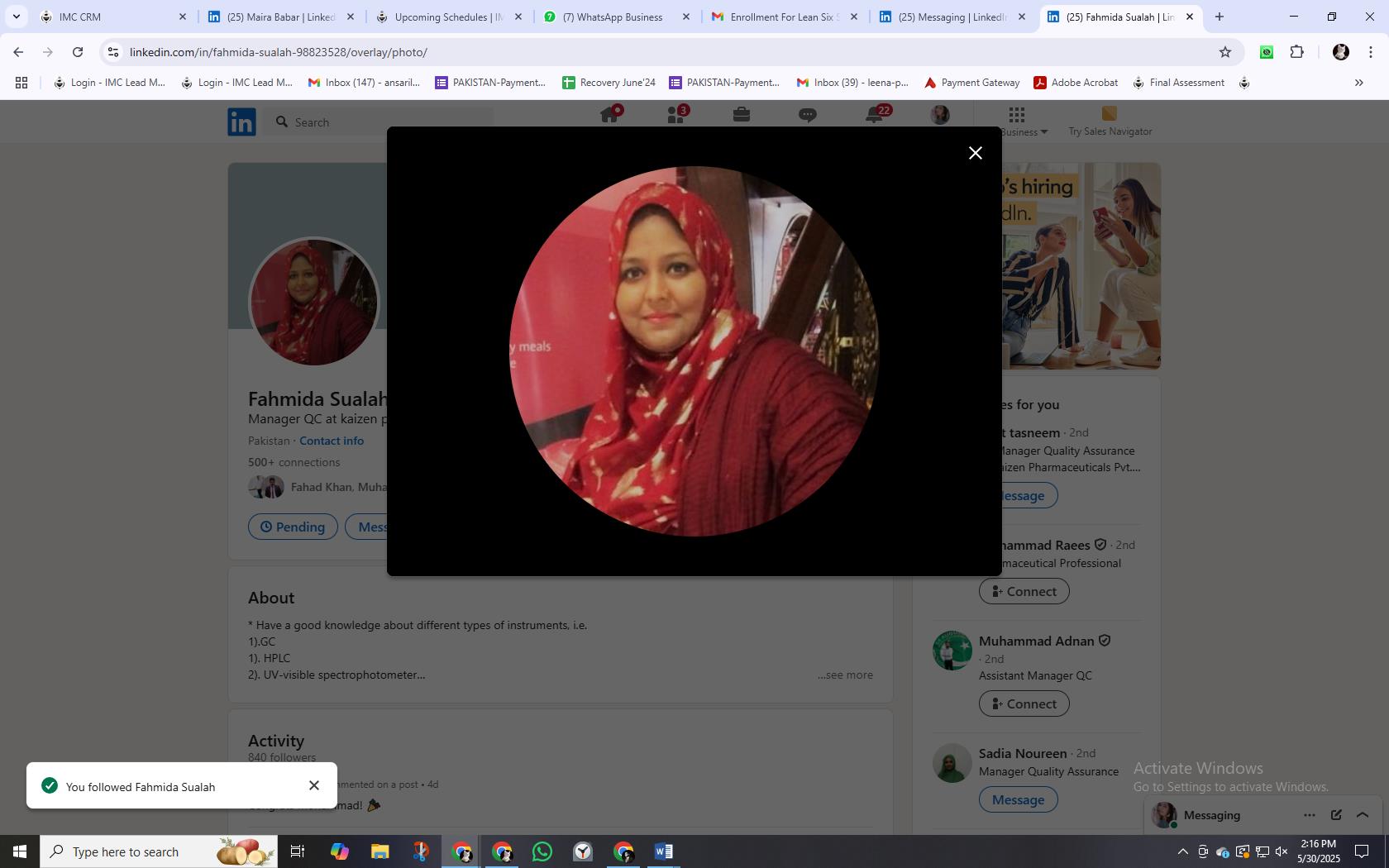Viewport: 1389px width, 868px height.
Task: Bookmark this page with star icon
Action: (1225, 52)
